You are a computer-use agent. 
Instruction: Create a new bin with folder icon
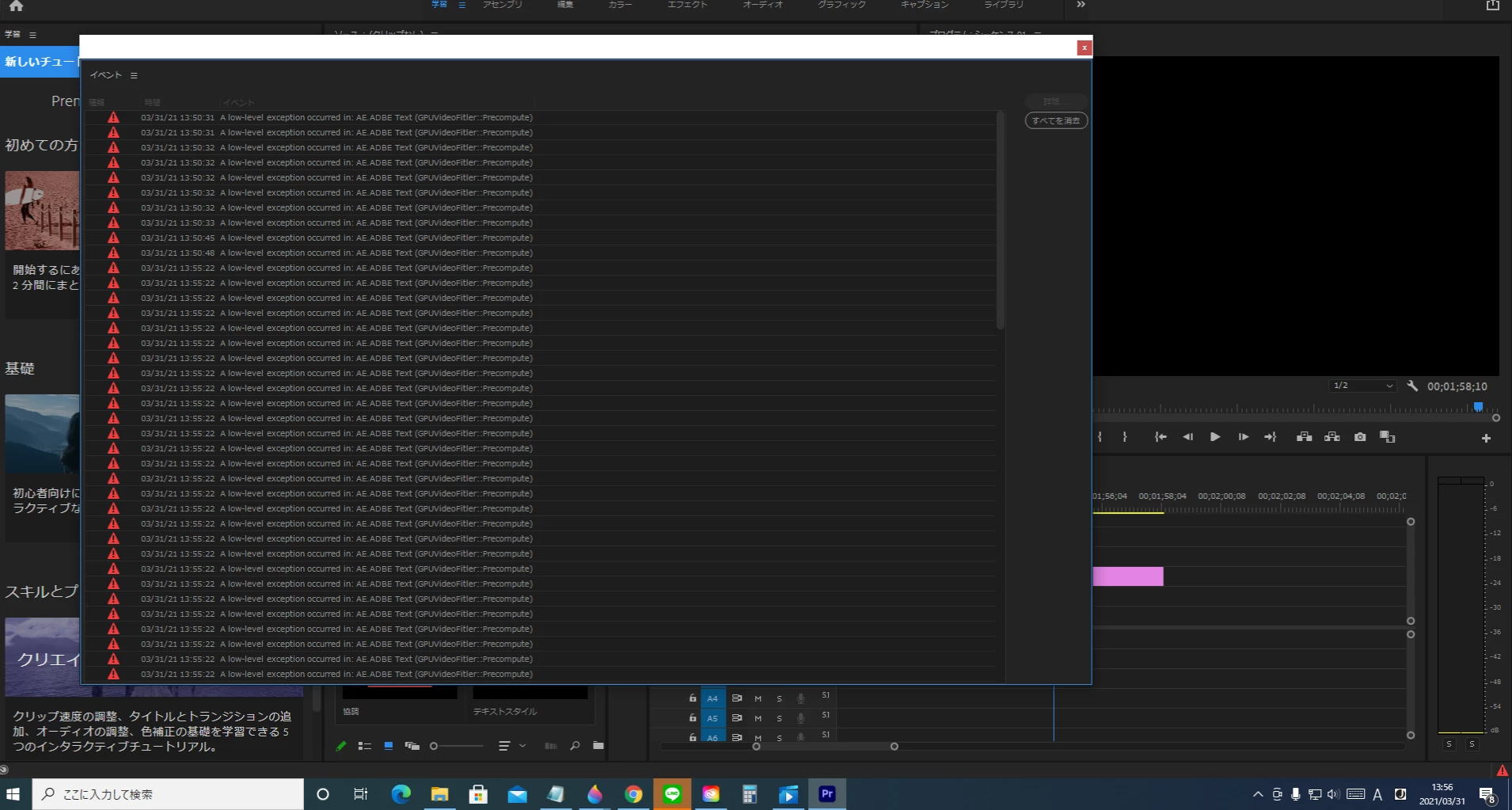point(598,746)
